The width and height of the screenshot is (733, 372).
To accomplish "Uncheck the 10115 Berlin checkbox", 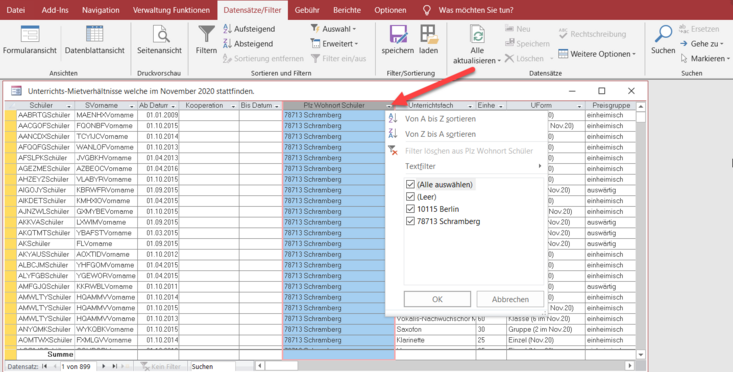I will [x=410, y=209].
